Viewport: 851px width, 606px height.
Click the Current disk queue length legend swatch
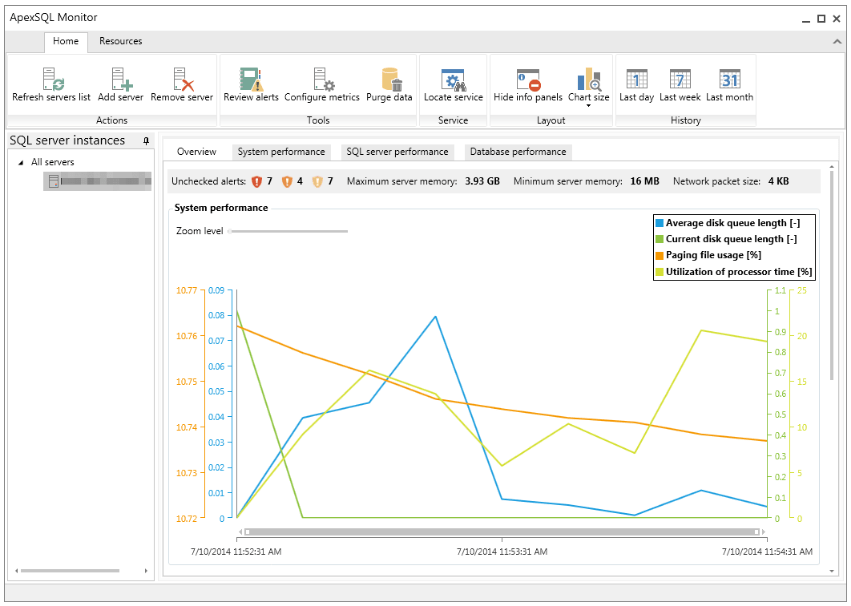pyautogui.click(x=659, y=239)
